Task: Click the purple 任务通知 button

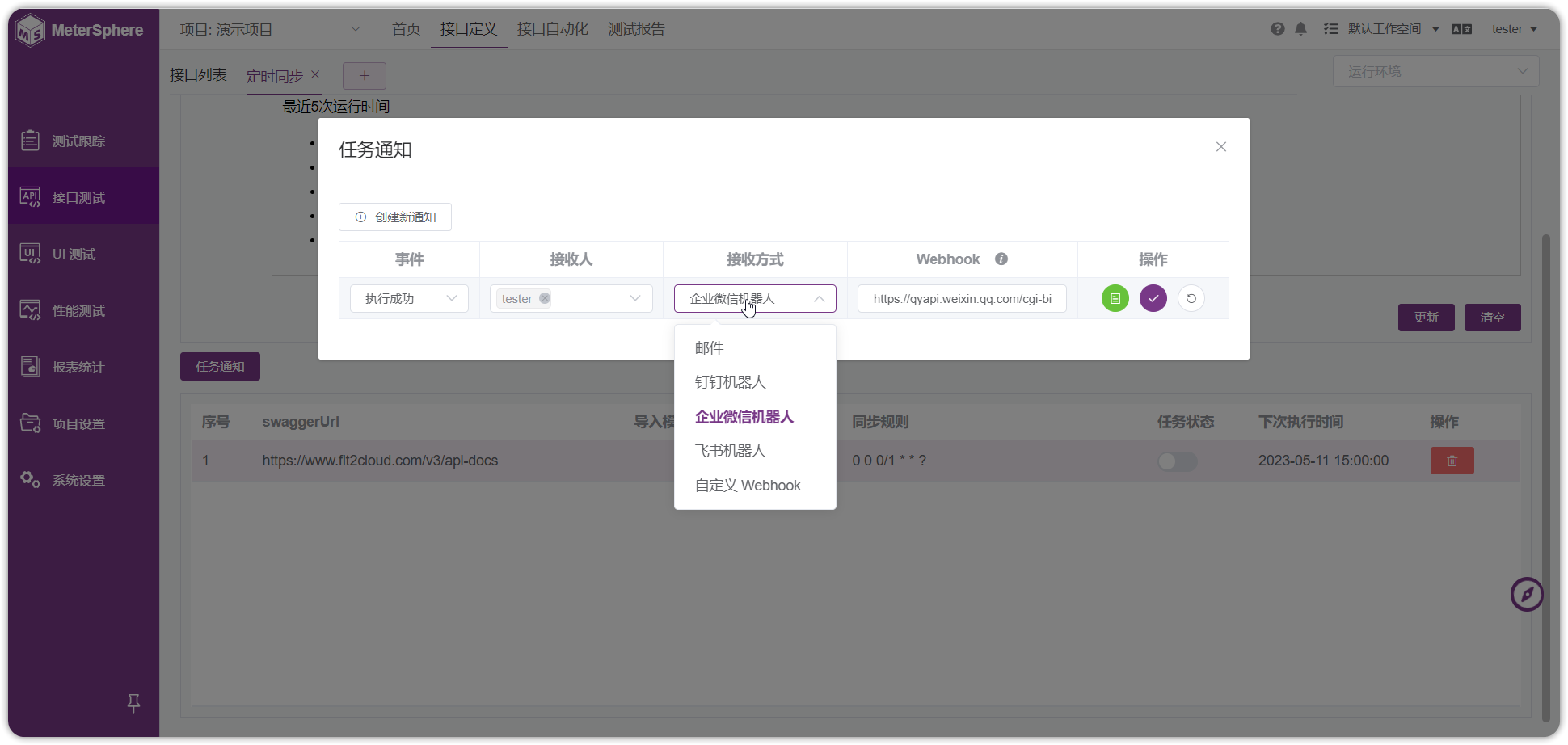Action: coord(220,367)
